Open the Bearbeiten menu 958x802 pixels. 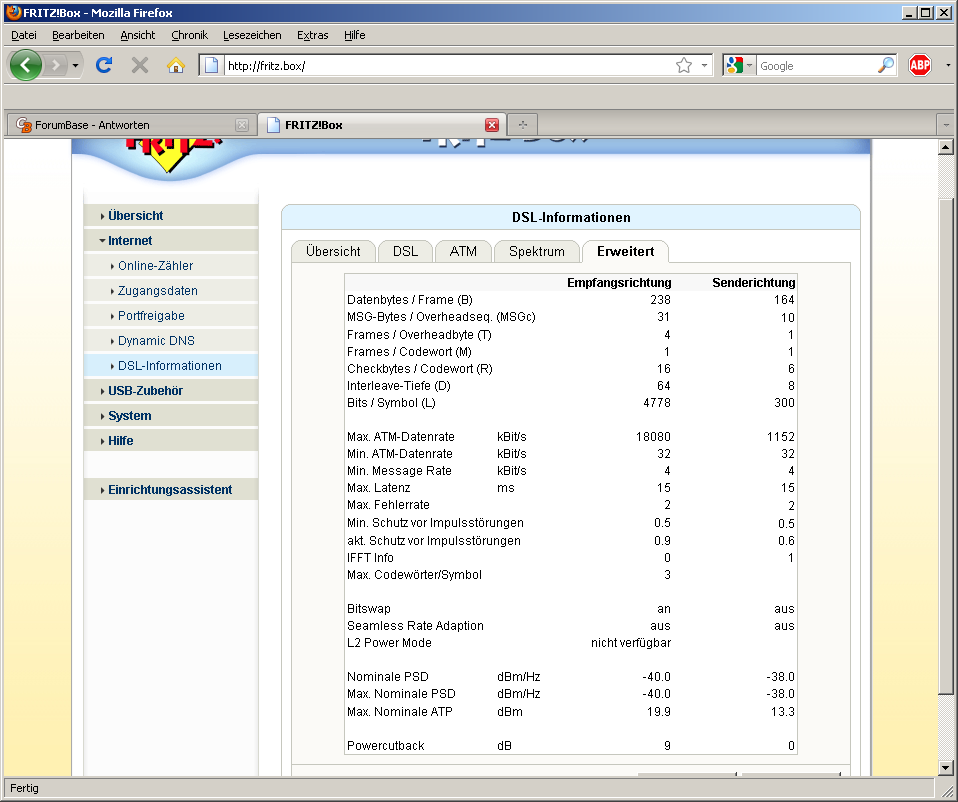click(78, 35)
